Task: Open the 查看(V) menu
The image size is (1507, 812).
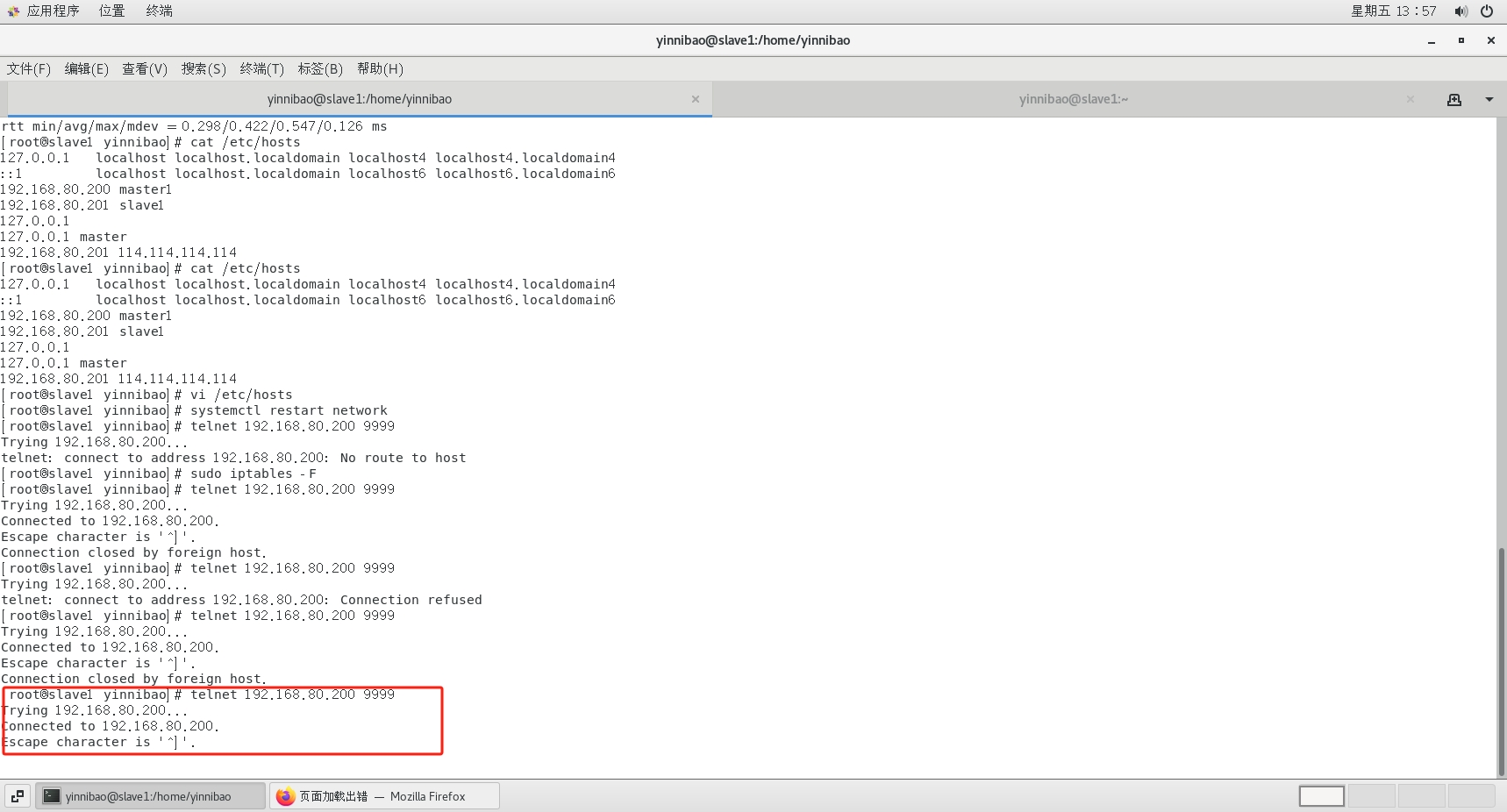Action: [145, 69]
